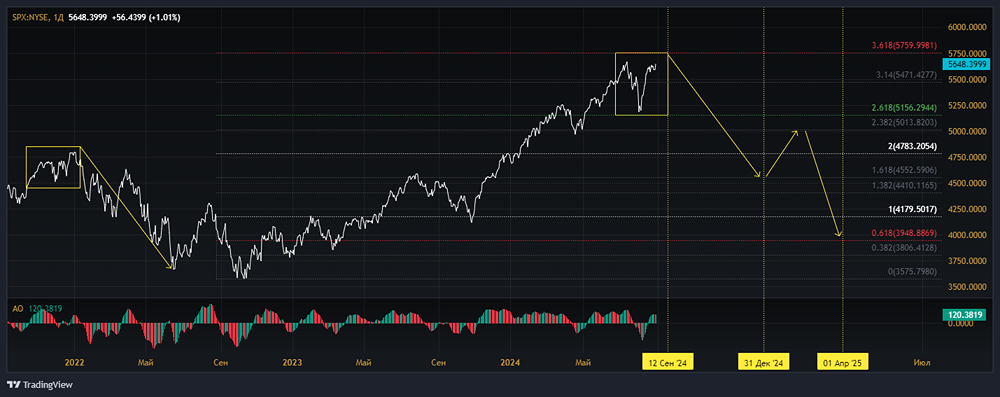Select the 0.382(3806.4128) Fibonacci label

[x=905, y=248]
